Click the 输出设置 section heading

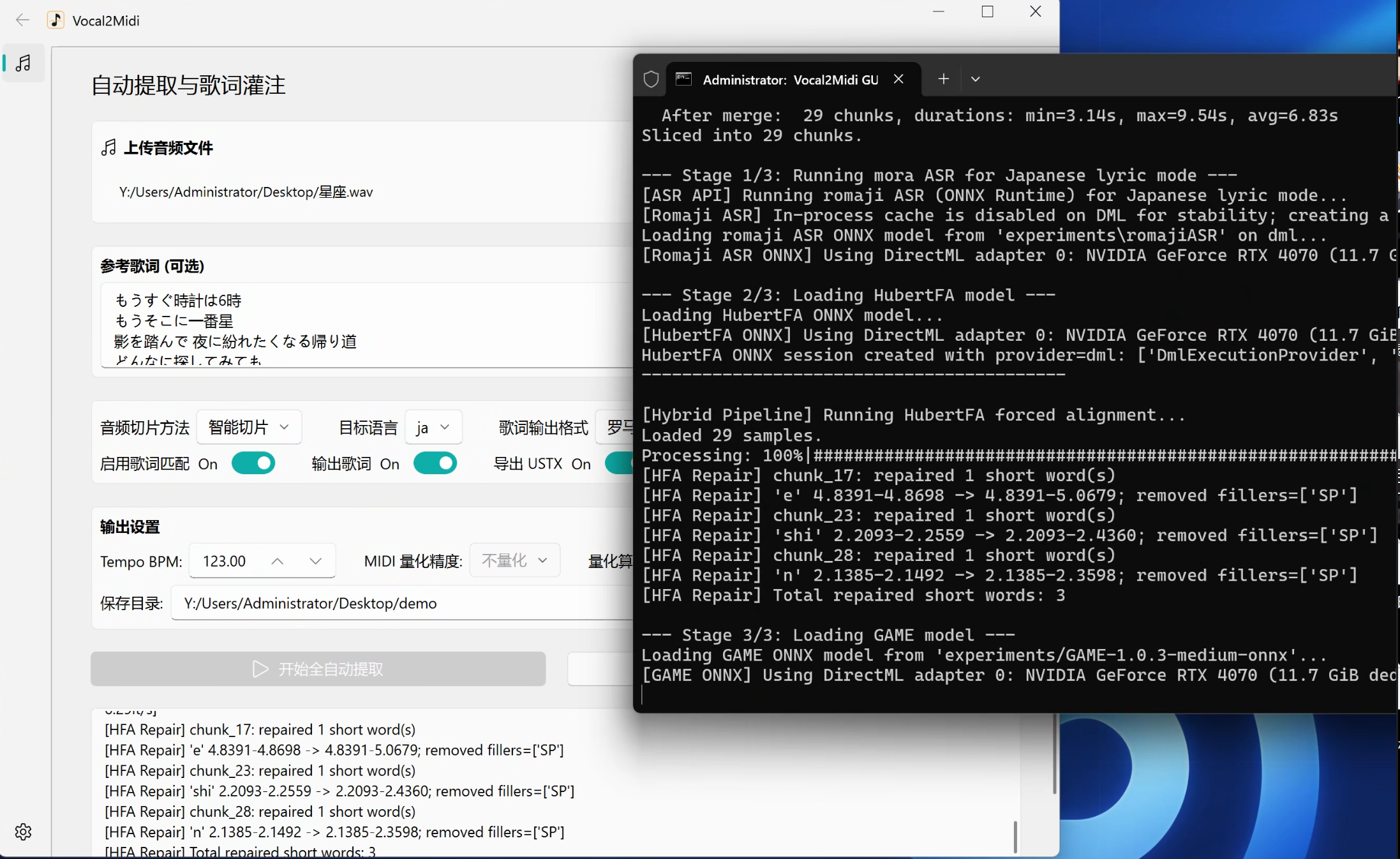130,527
